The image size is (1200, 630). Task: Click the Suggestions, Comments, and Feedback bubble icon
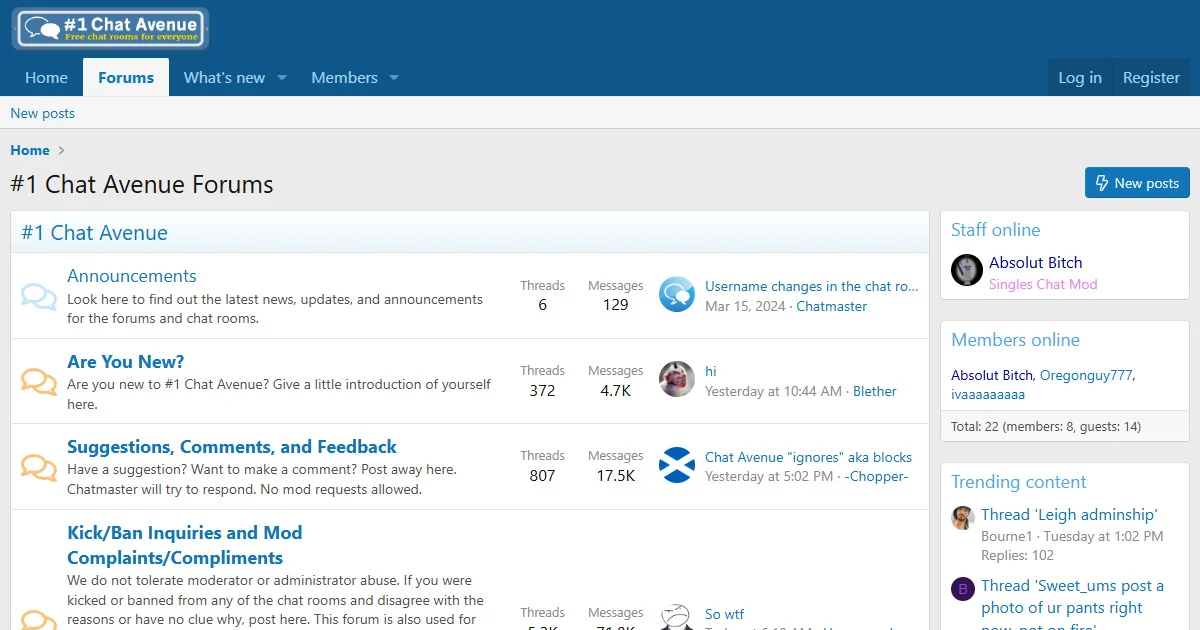click(x=39, y=466)
